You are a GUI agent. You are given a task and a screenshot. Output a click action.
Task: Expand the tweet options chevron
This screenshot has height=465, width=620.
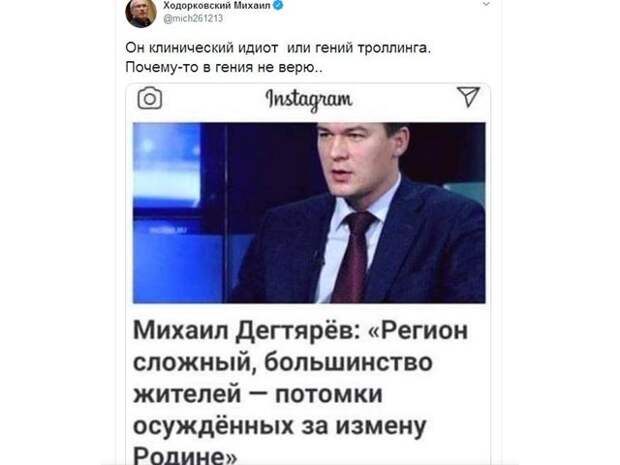click(x=486, y=4)
